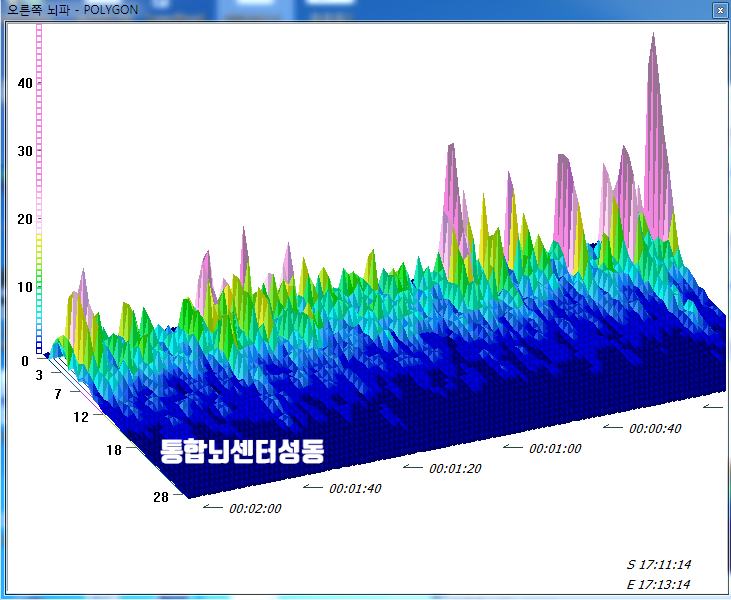
Task: Click the 00:02:00 time marker
Action: pos(255,508)
